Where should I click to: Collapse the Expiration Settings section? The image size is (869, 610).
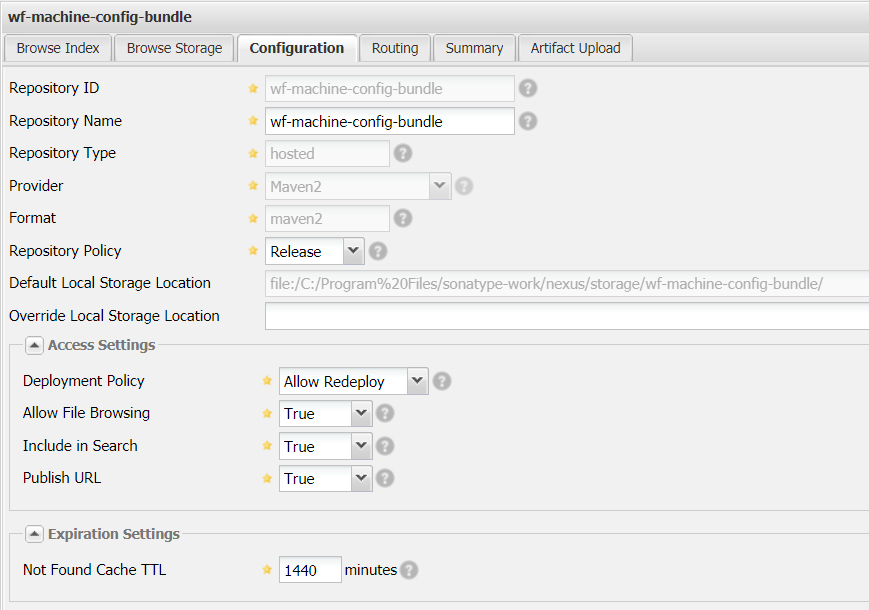(34, 534)
